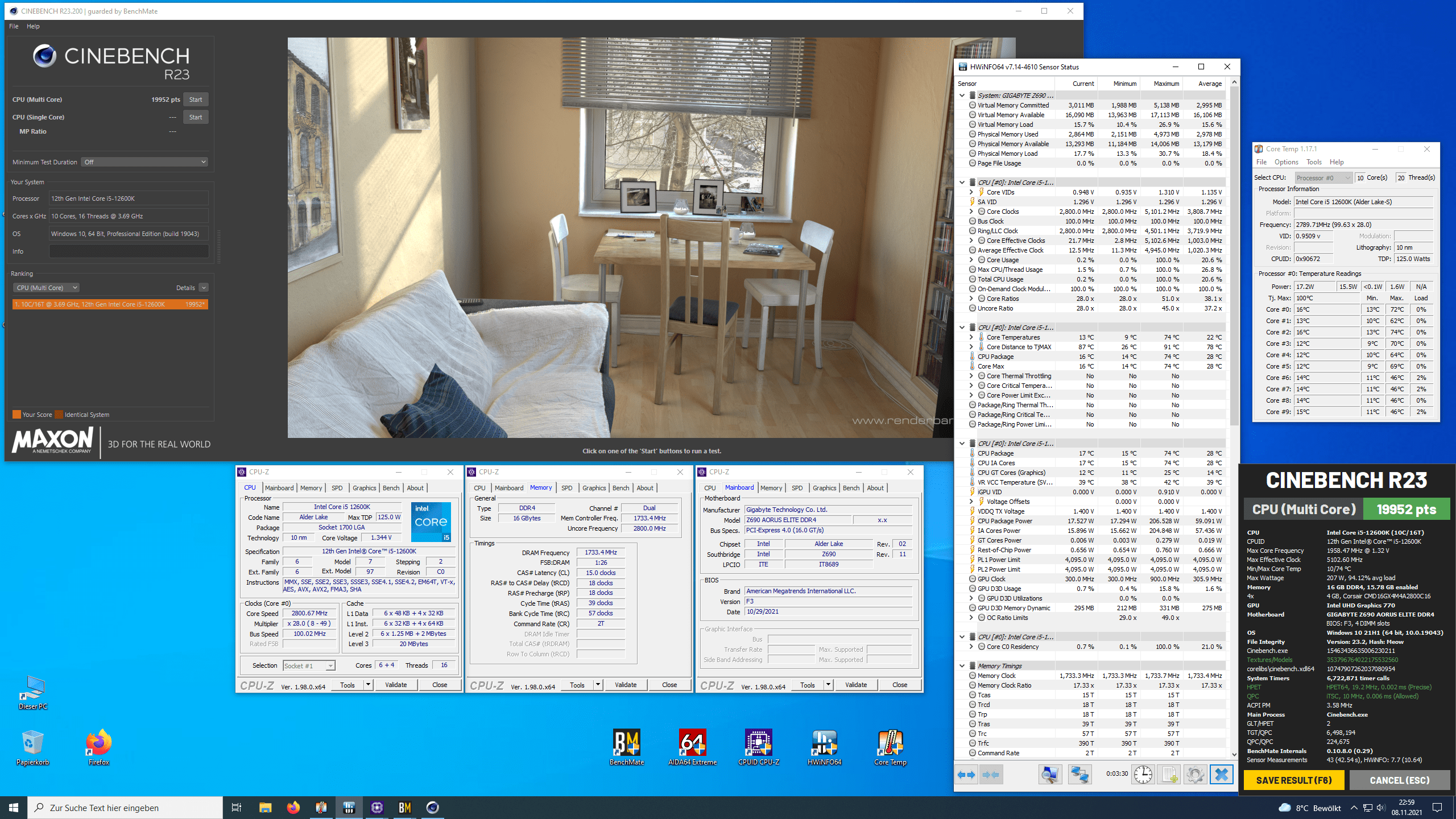Click the HWiNFO network monitors icon
The image size is (1456, 819).
[x=1079, y=774]
